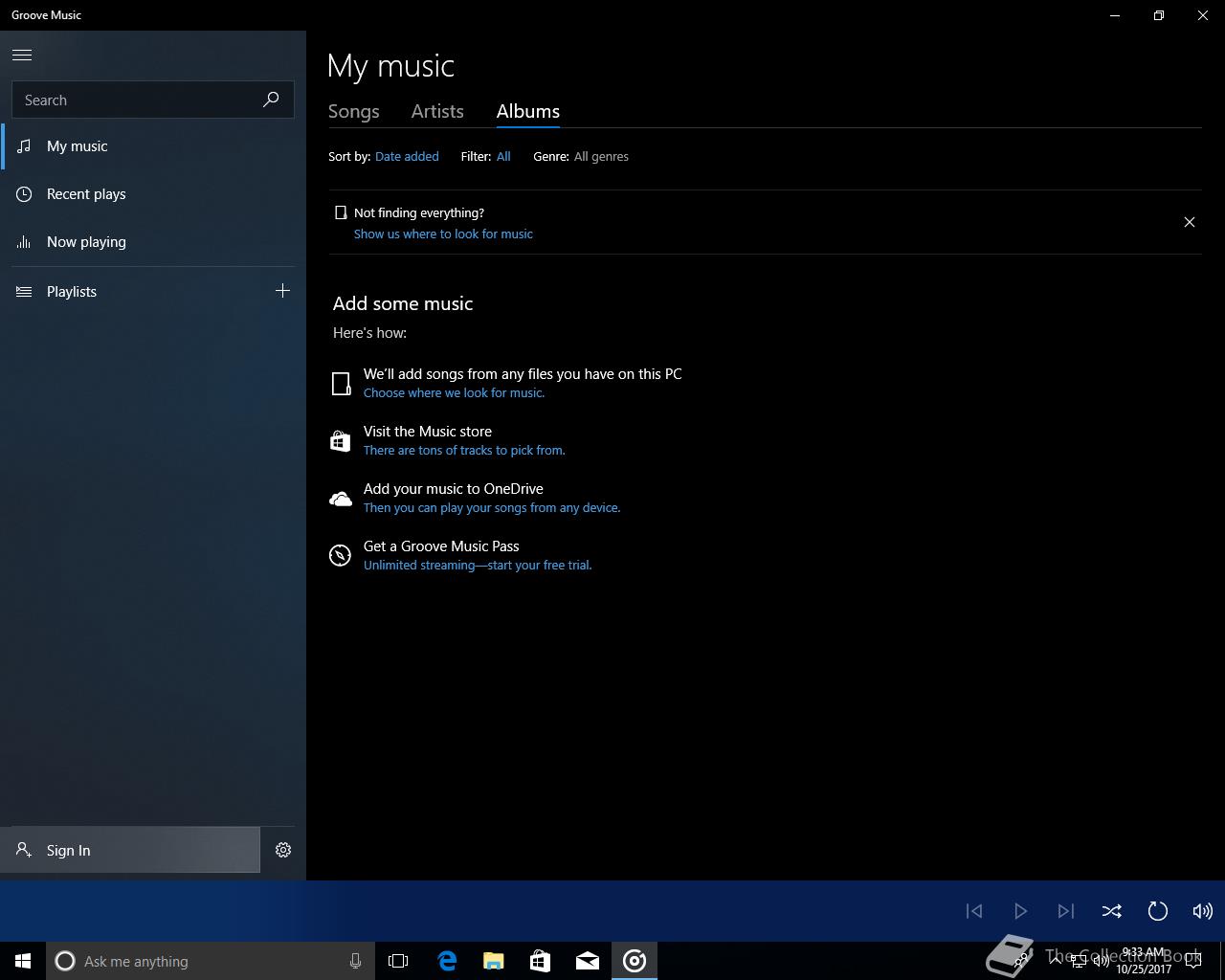
Task: Open Sort by Date added dropdown
Action: point(407,156)
